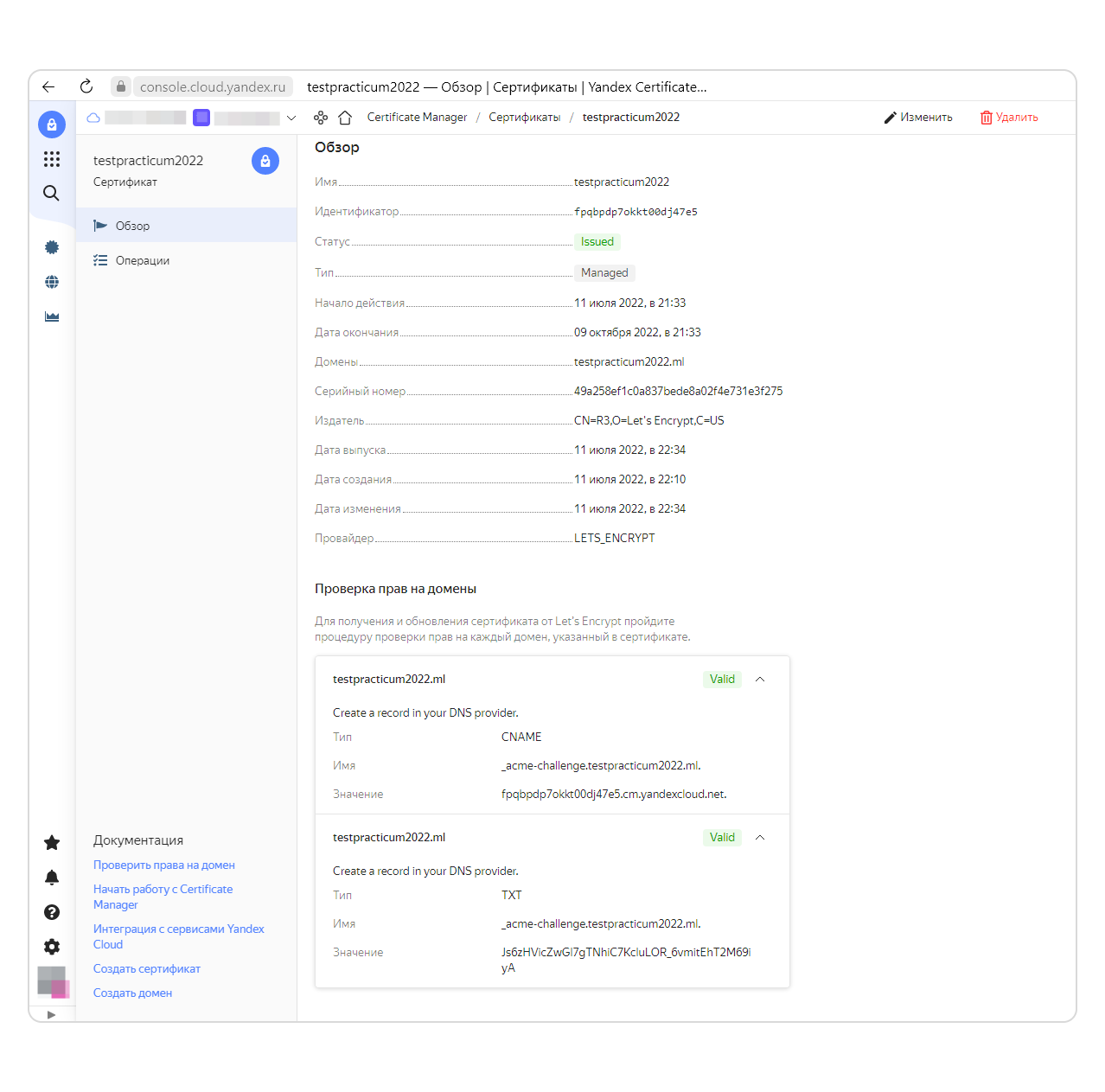Click value fpqbpdp7okkt00dj47e5.cm.yandexcloud.net.
The image size is (1105, 1092).
pyautogui.click(x=614, y=795)
